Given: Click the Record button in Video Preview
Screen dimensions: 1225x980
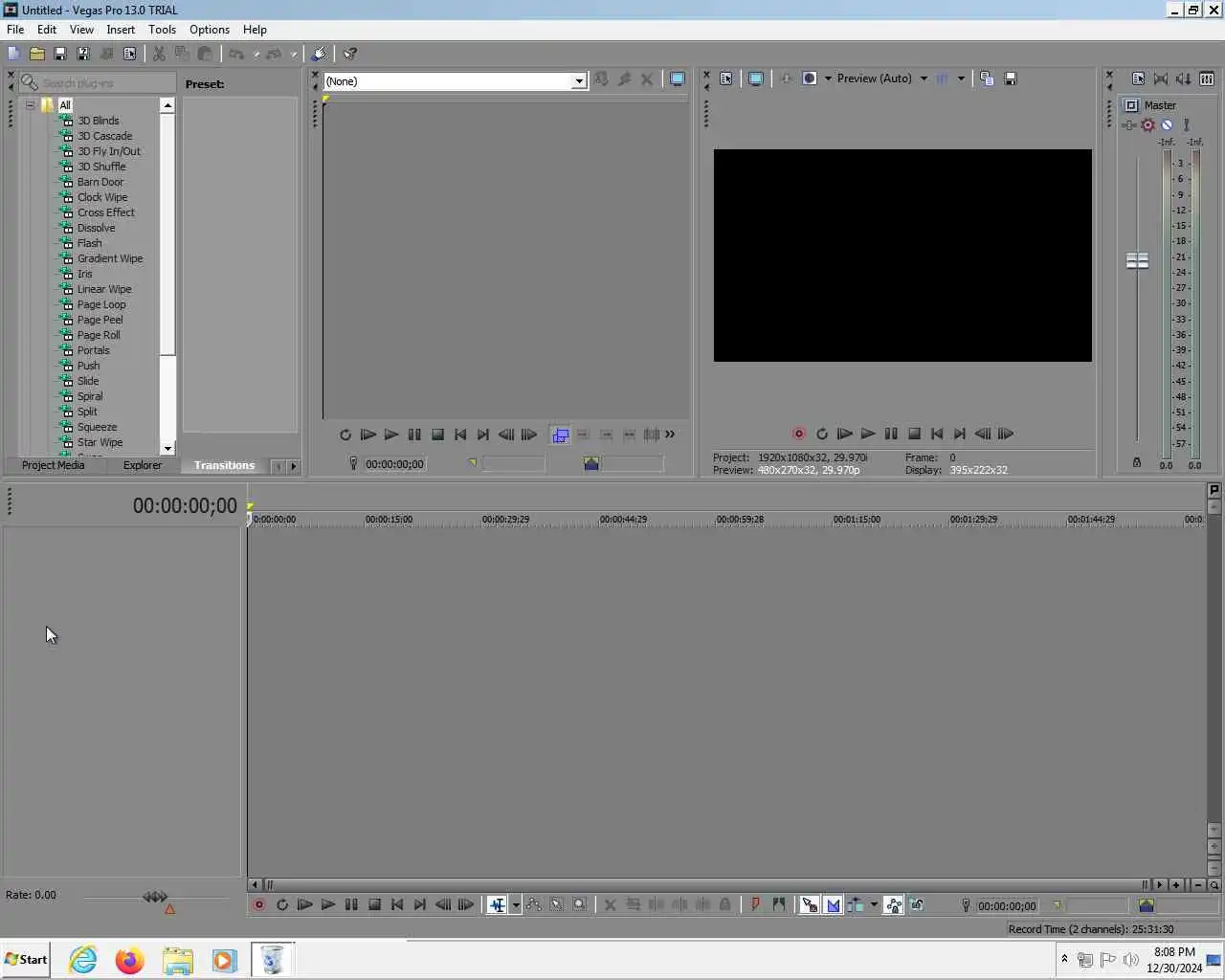Looking at the screenshot, I should (799, 434).
